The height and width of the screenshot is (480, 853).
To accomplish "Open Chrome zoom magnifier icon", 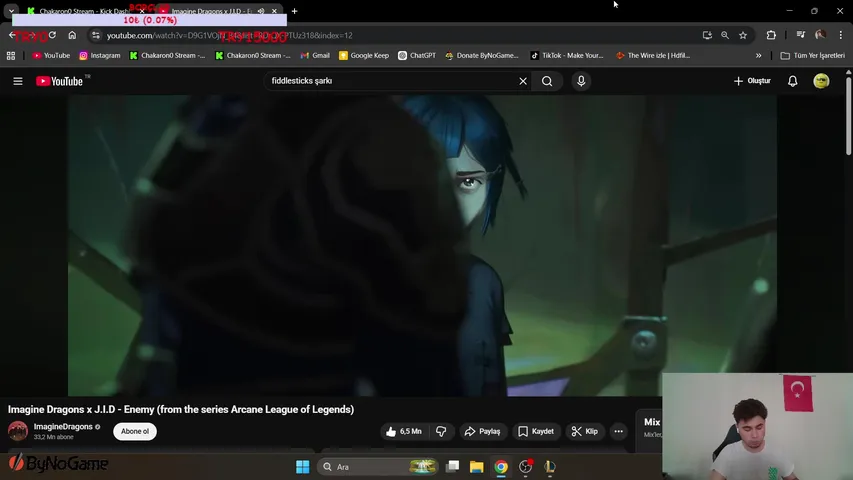I will click(x=725, y=35).
